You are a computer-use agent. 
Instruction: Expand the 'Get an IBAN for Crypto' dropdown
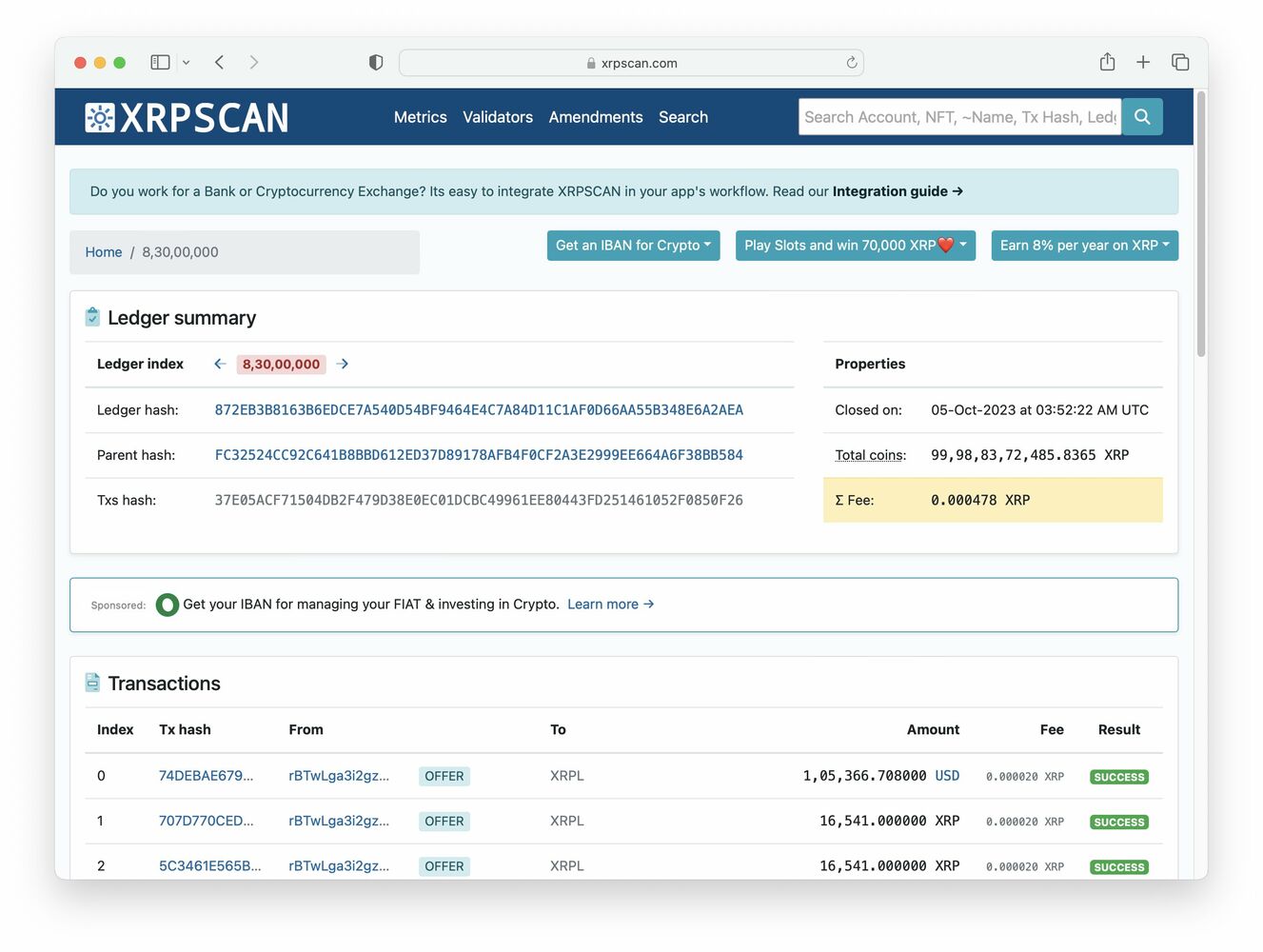(x=633, y=246)
